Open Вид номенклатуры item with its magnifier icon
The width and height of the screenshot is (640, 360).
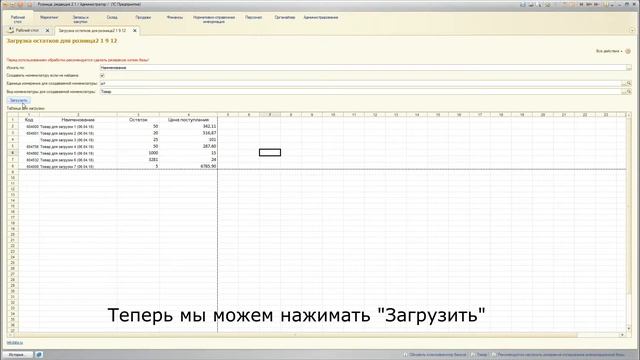pyautogui.click(x=629, y=91)
